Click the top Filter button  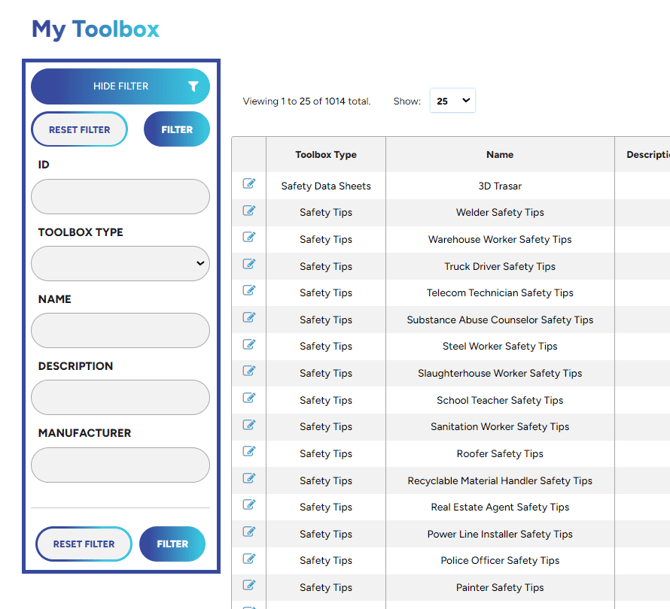pos(177,130)
